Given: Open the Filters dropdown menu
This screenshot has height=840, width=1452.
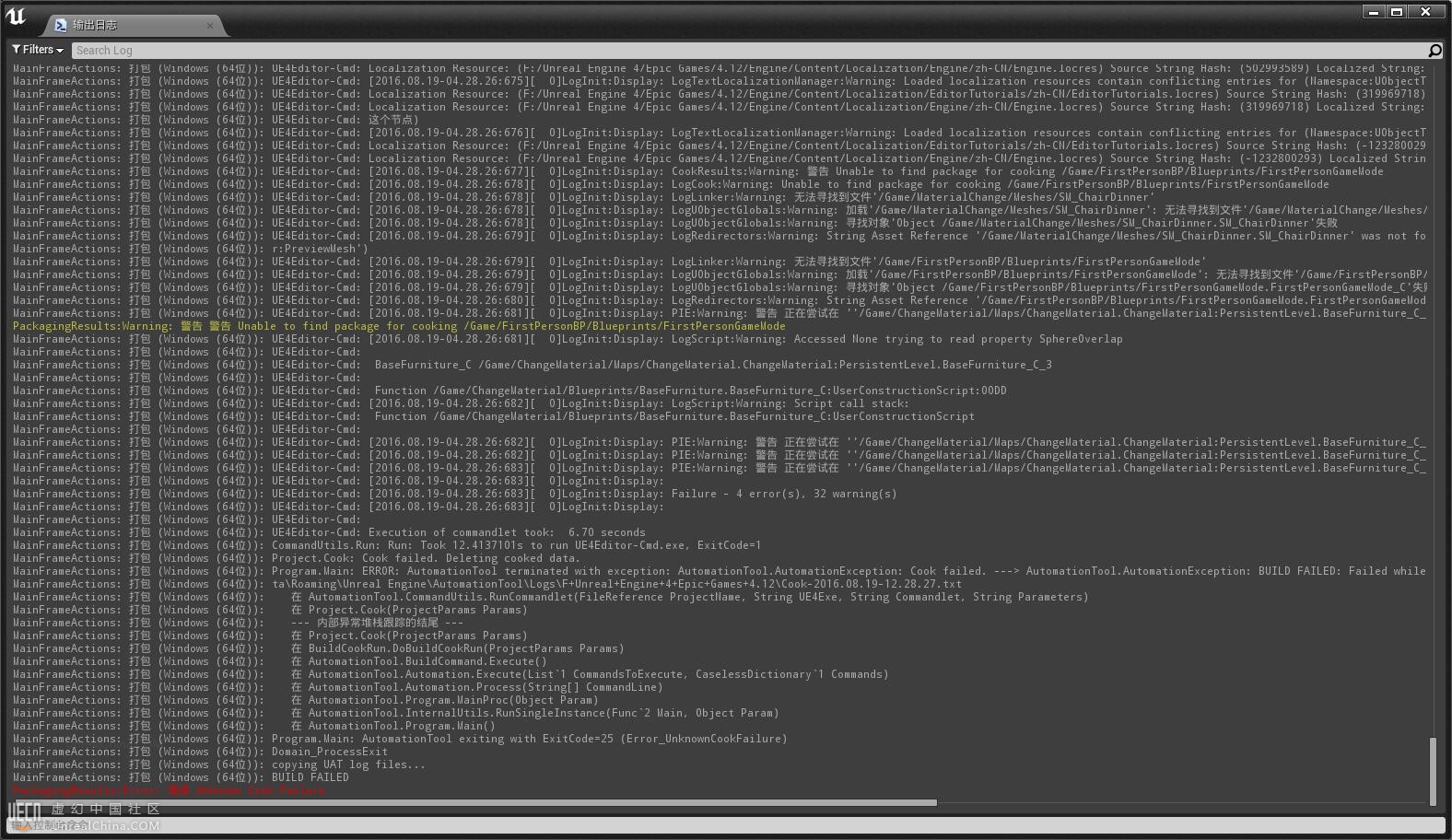Looking at the screenshot, I should pos(39,50).
